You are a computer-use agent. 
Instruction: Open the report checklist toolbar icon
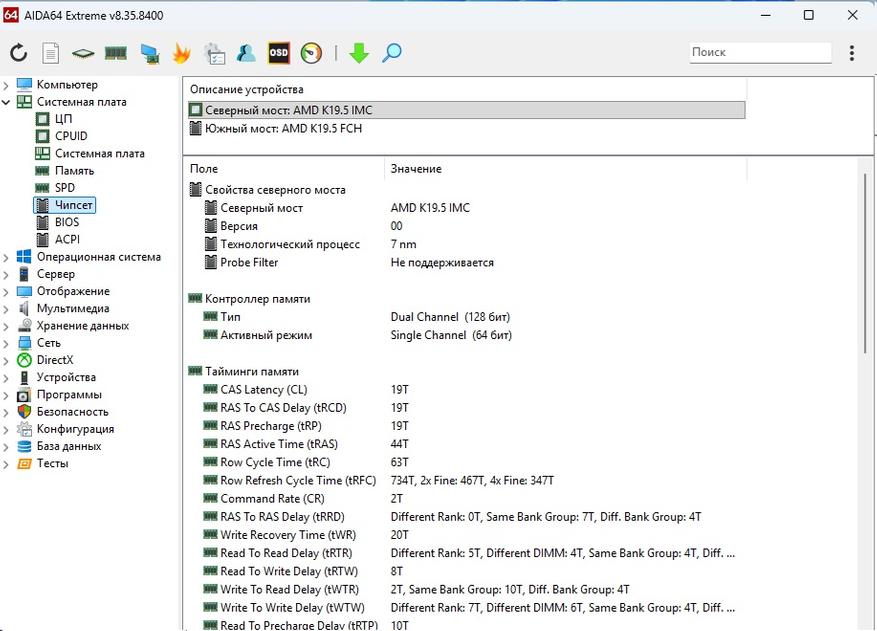(214, 53)
